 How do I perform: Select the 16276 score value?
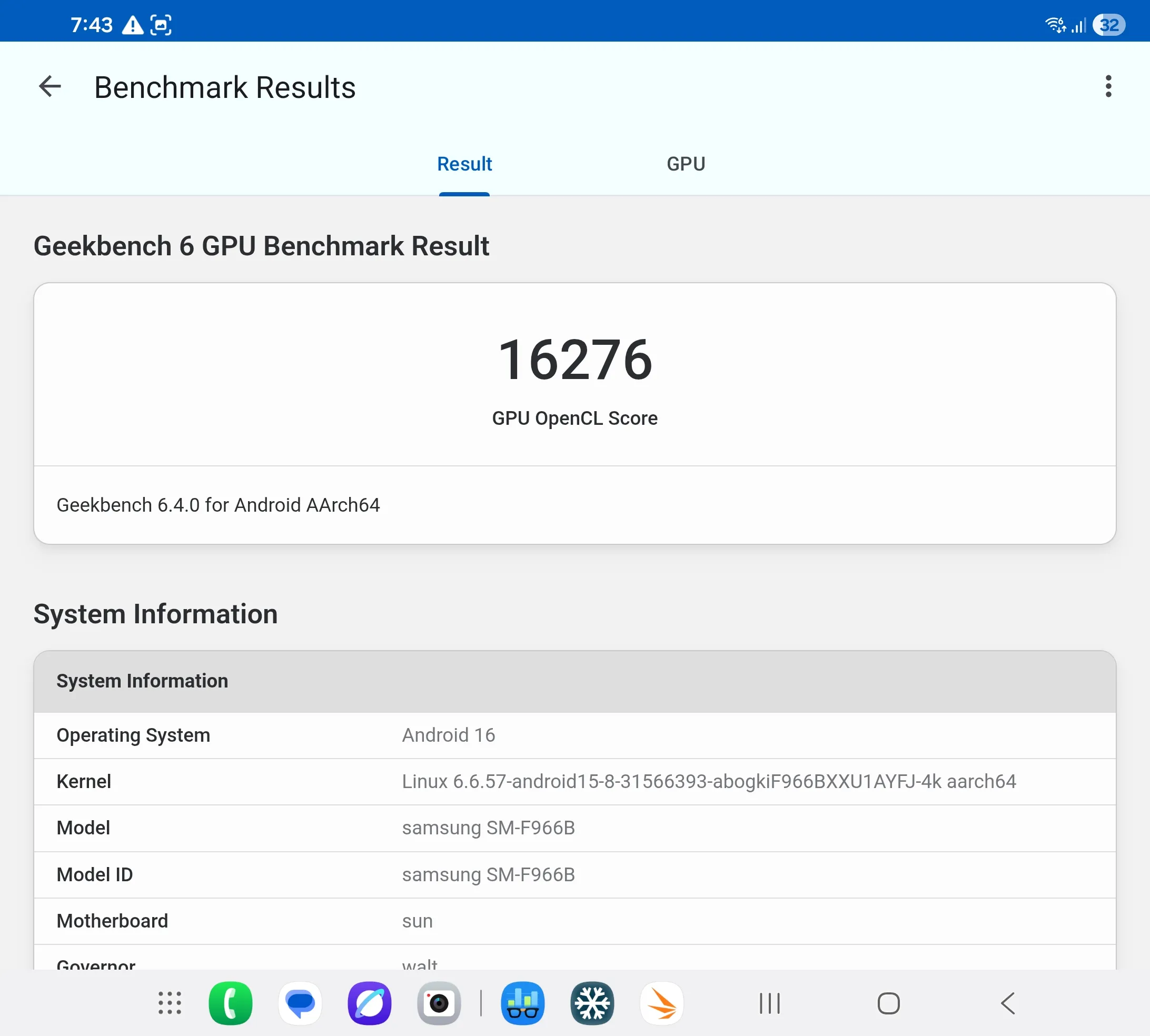coord(575,360)
